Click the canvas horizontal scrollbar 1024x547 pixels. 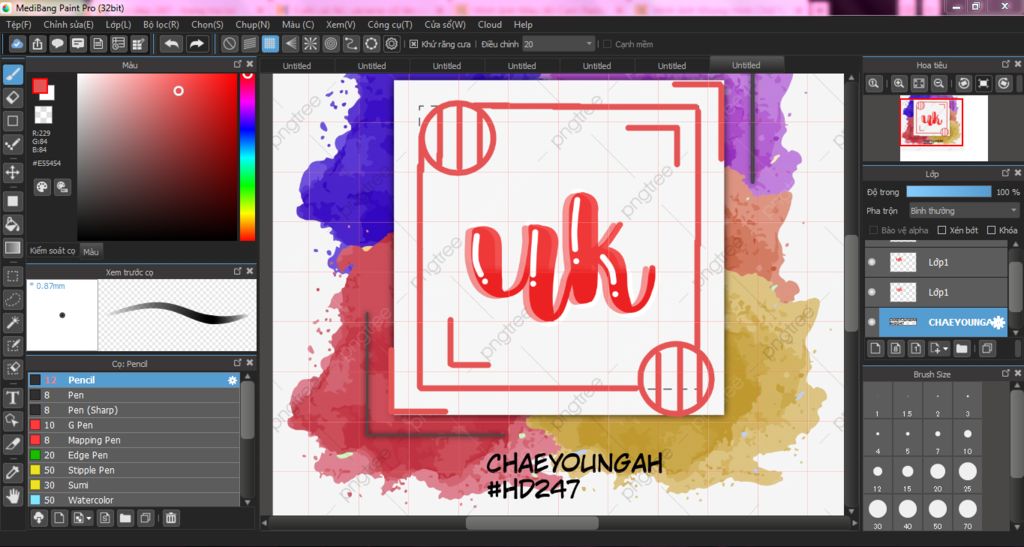point(532,523)
